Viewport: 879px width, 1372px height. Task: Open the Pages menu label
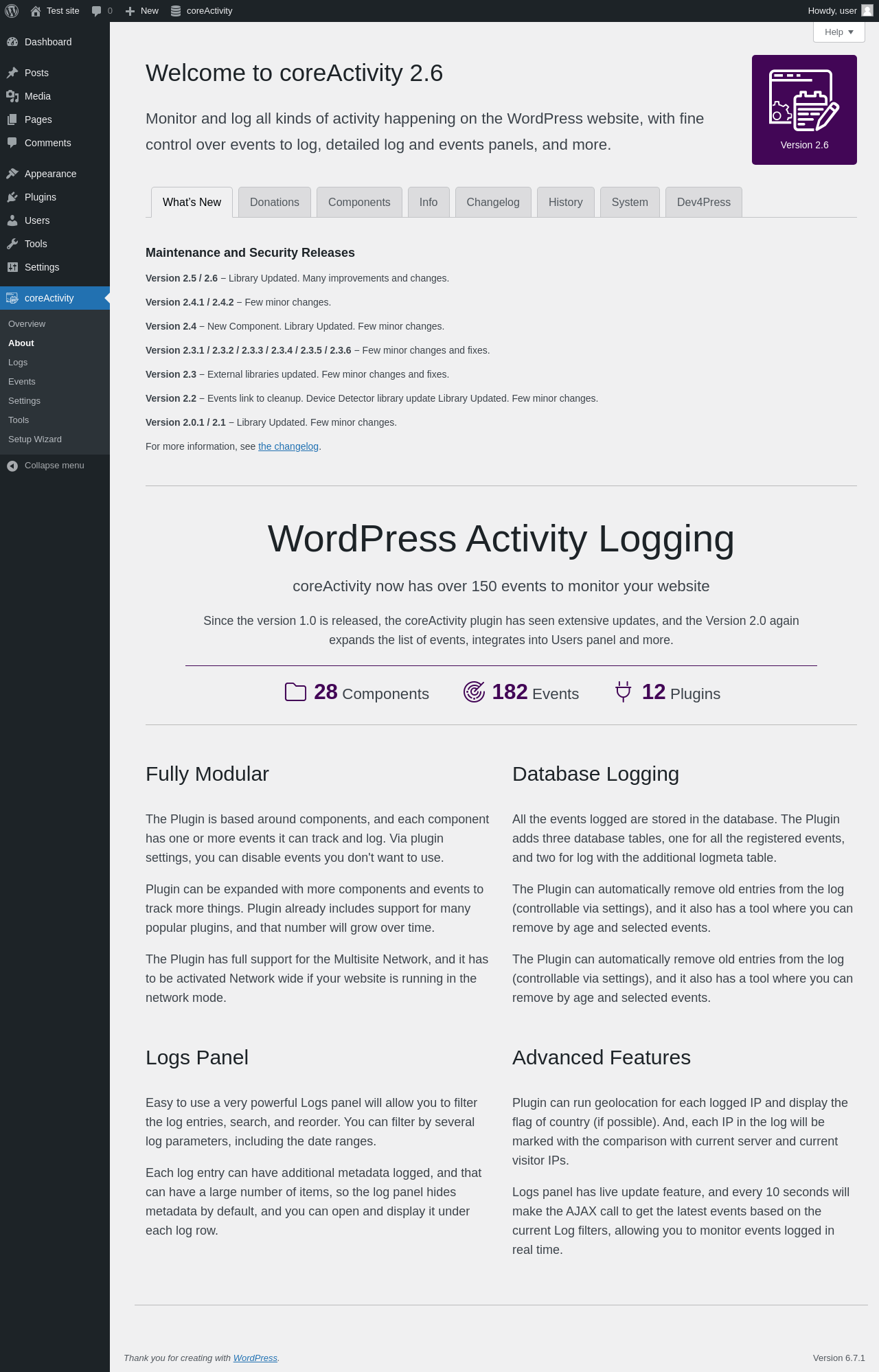[x=38, y=119]
